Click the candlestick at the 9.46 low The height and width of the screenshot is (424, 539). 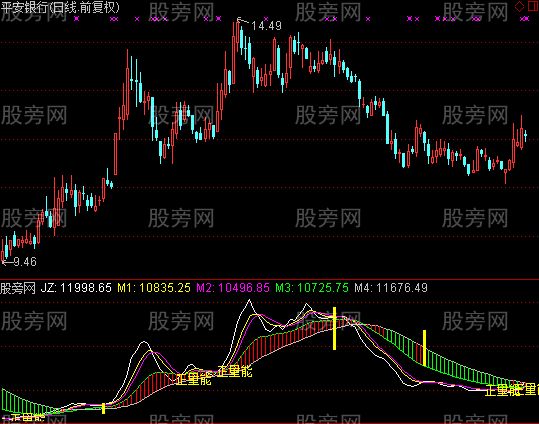click(x=3, y=251)
